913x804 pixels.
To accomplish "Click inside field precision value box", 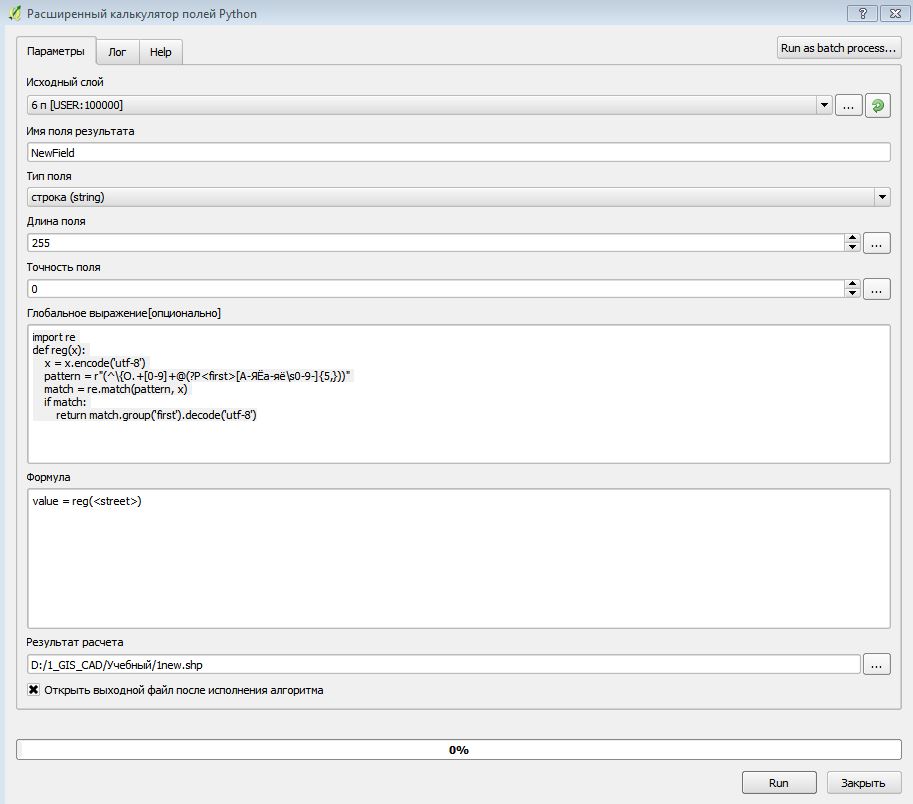I will (x=436, y=289).
